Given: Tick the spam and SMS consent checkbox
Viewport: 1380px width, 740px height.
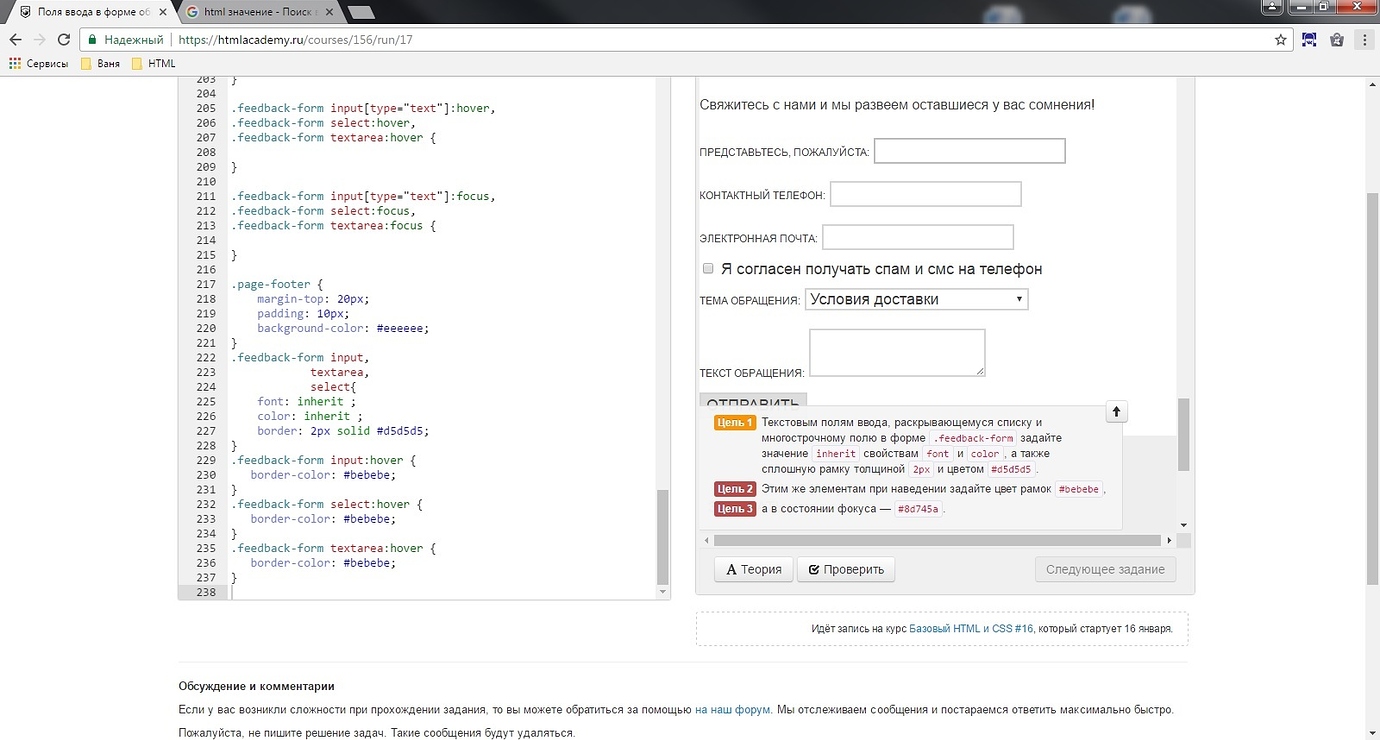Looking at the screenshot, I should tap(708, 268).
